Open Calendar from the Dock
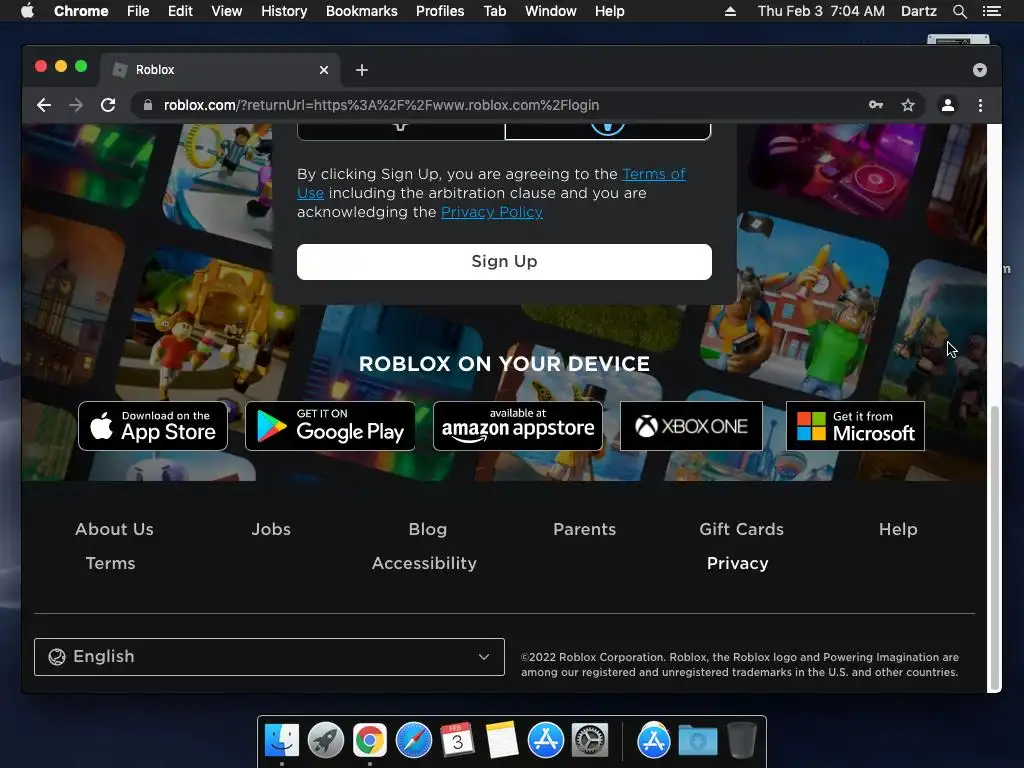 (457, 741)
